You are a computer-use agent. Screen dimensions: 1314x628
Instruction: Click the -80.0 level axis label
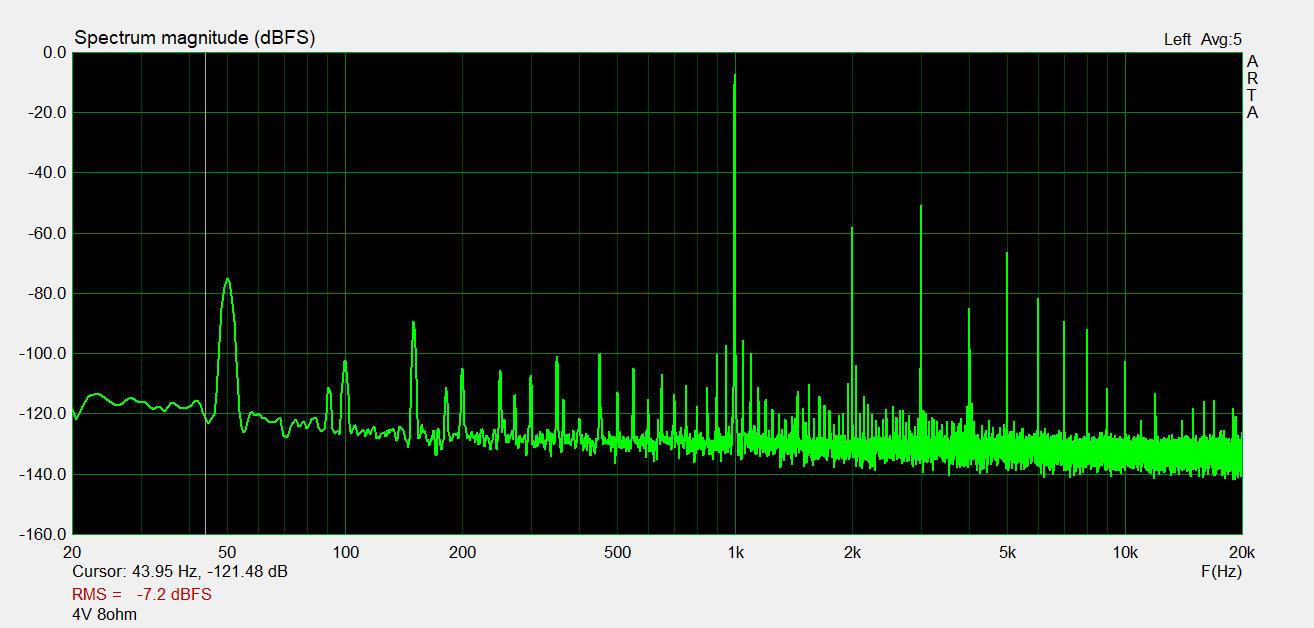[48, 293]
